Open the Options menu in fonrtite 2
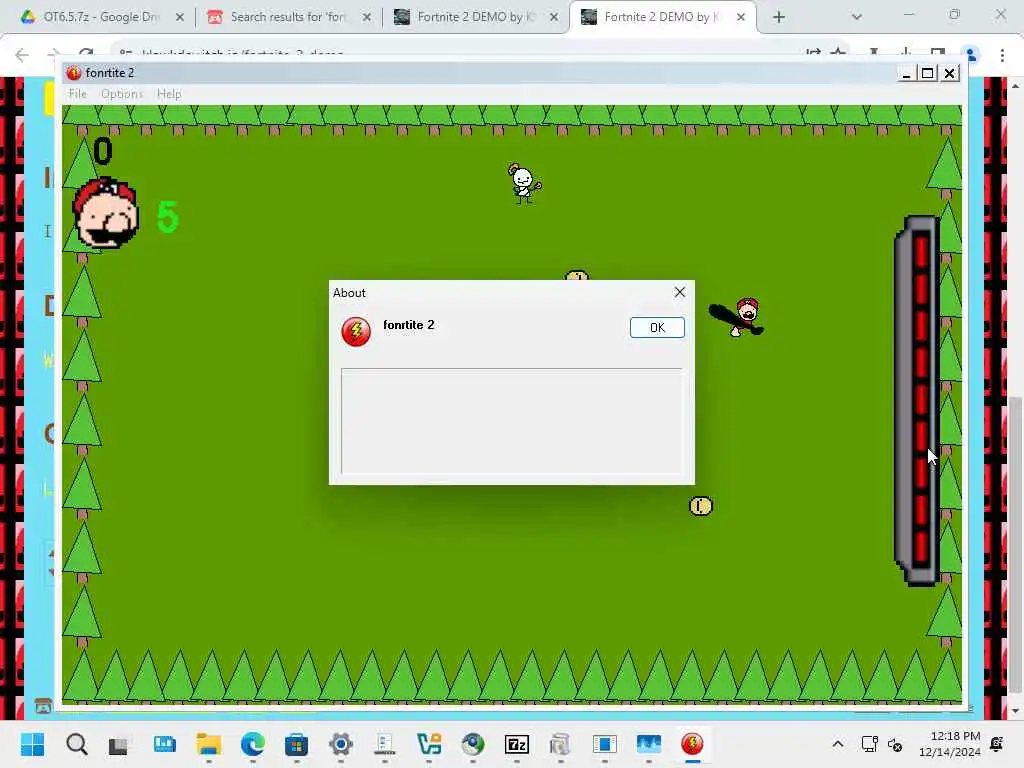 click(121, 94)
